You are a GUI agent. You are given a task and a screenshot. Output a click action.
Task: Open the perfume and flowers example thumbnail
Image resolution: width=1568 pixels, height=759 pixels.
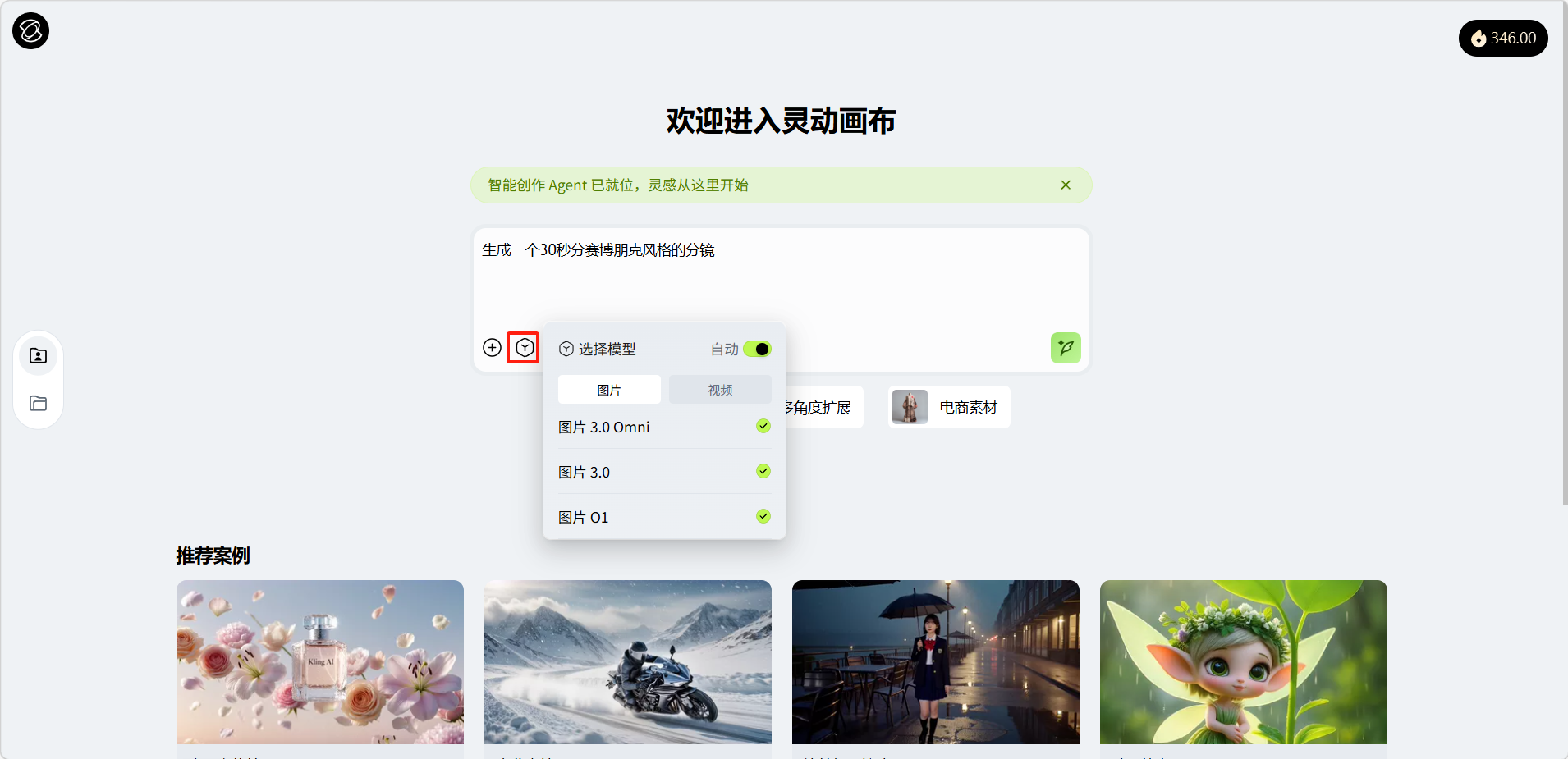(320, 661)
